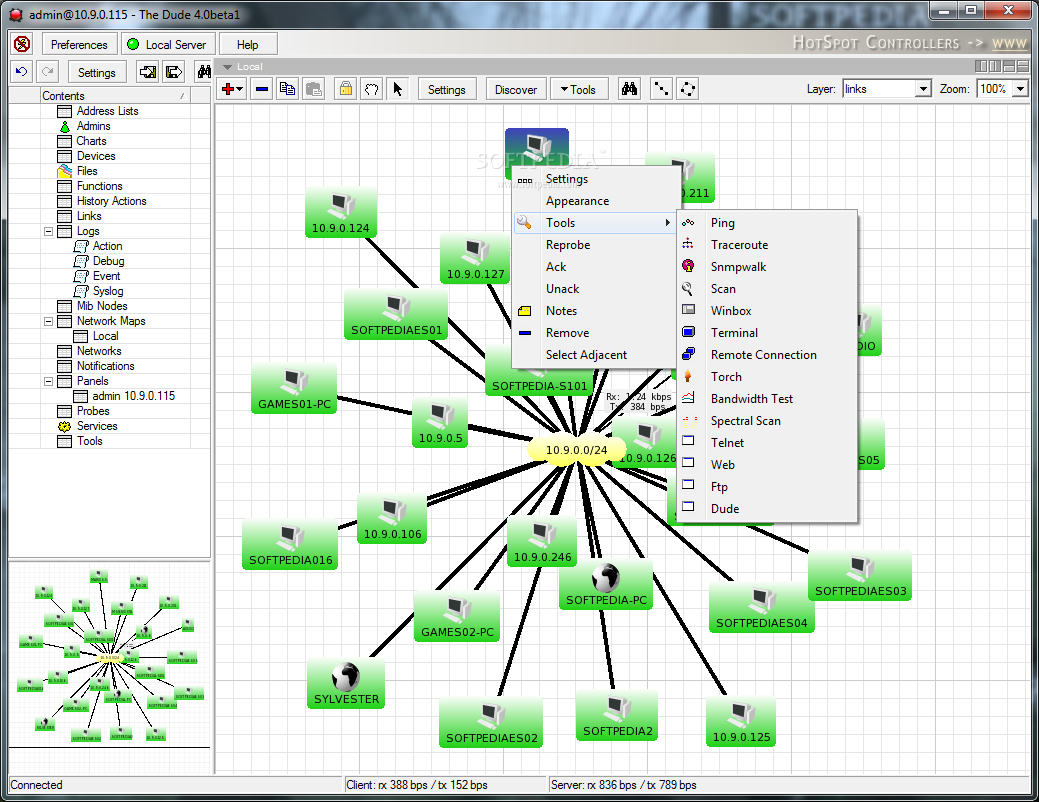Image resolution: width=1039 pixels, height=802 pixels.
Task: Click the red plus add-item icon
Action: click(x=229, y=89)
